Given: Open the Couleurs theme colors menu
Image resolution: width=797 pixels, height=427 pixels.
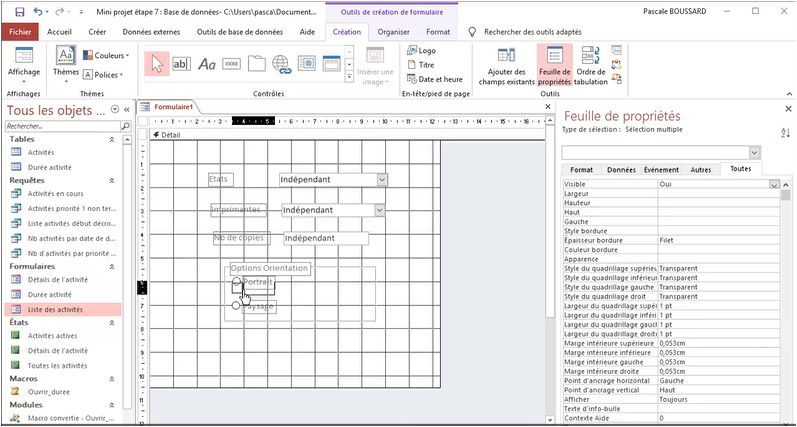Looking at the screenshot, I should (x=108, y=56).
